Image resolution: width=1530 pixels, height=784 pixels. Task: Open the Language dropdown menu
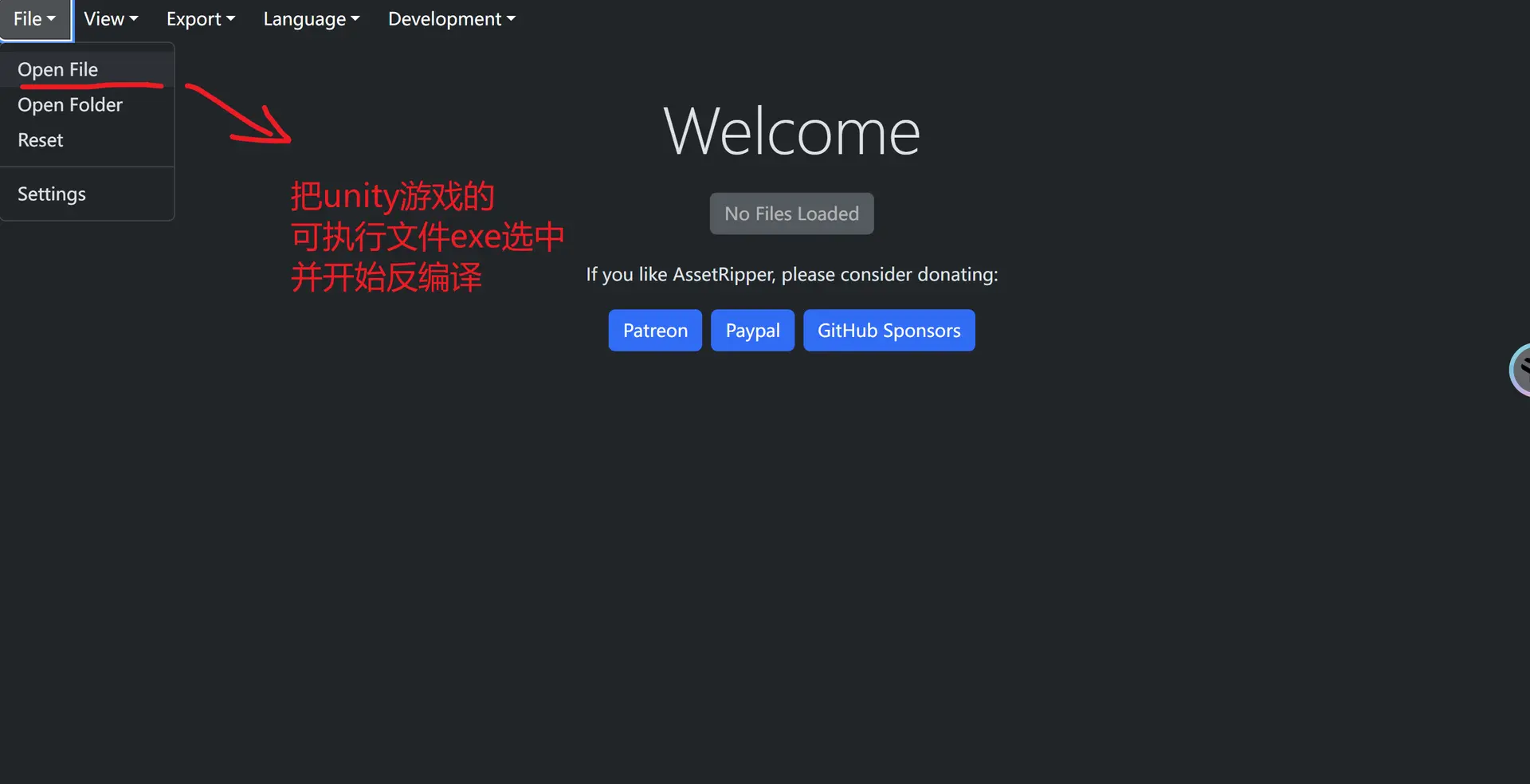(x=312, y=19)
